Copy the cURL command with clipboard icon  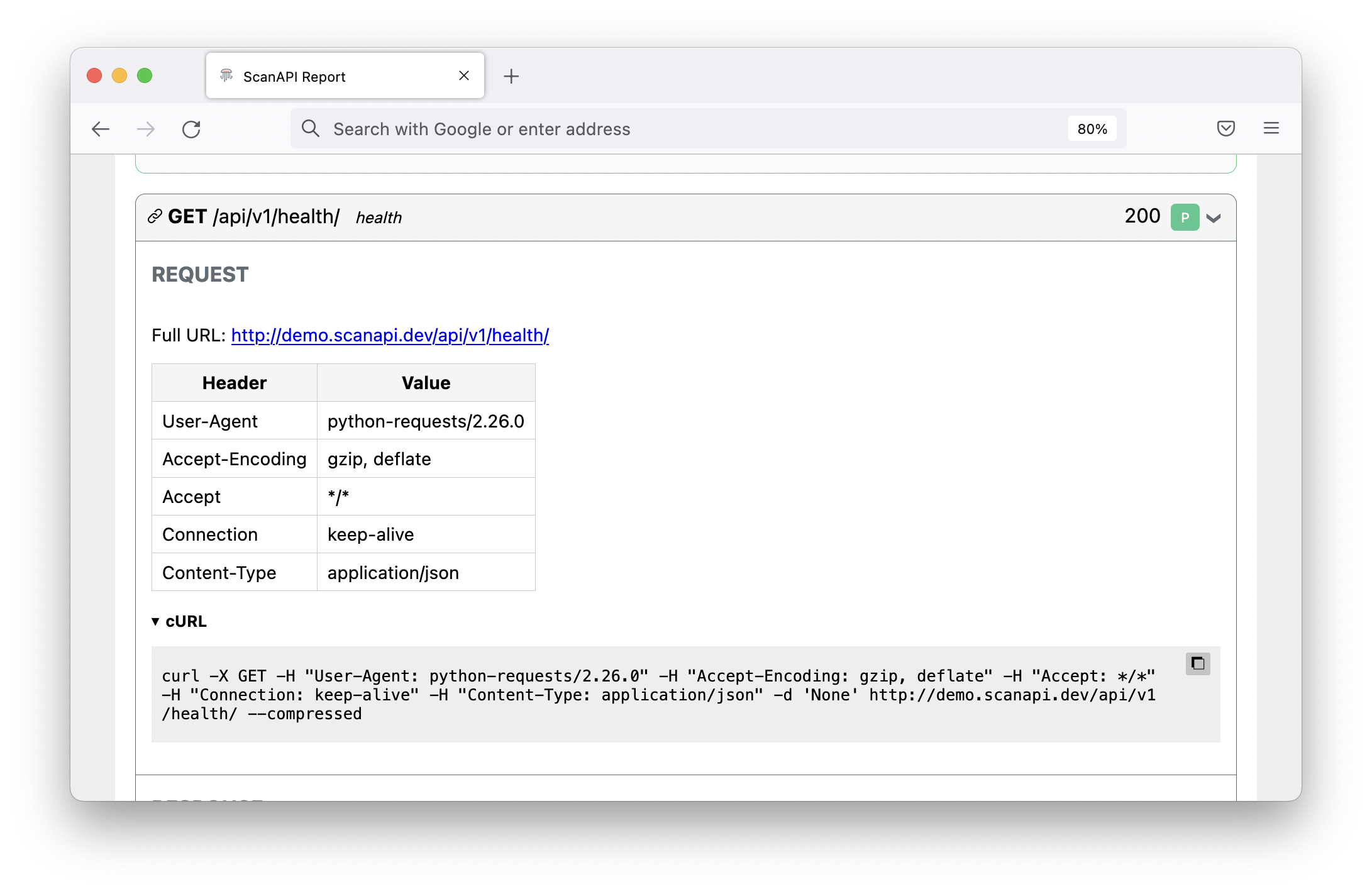(x=1198, y=664)
